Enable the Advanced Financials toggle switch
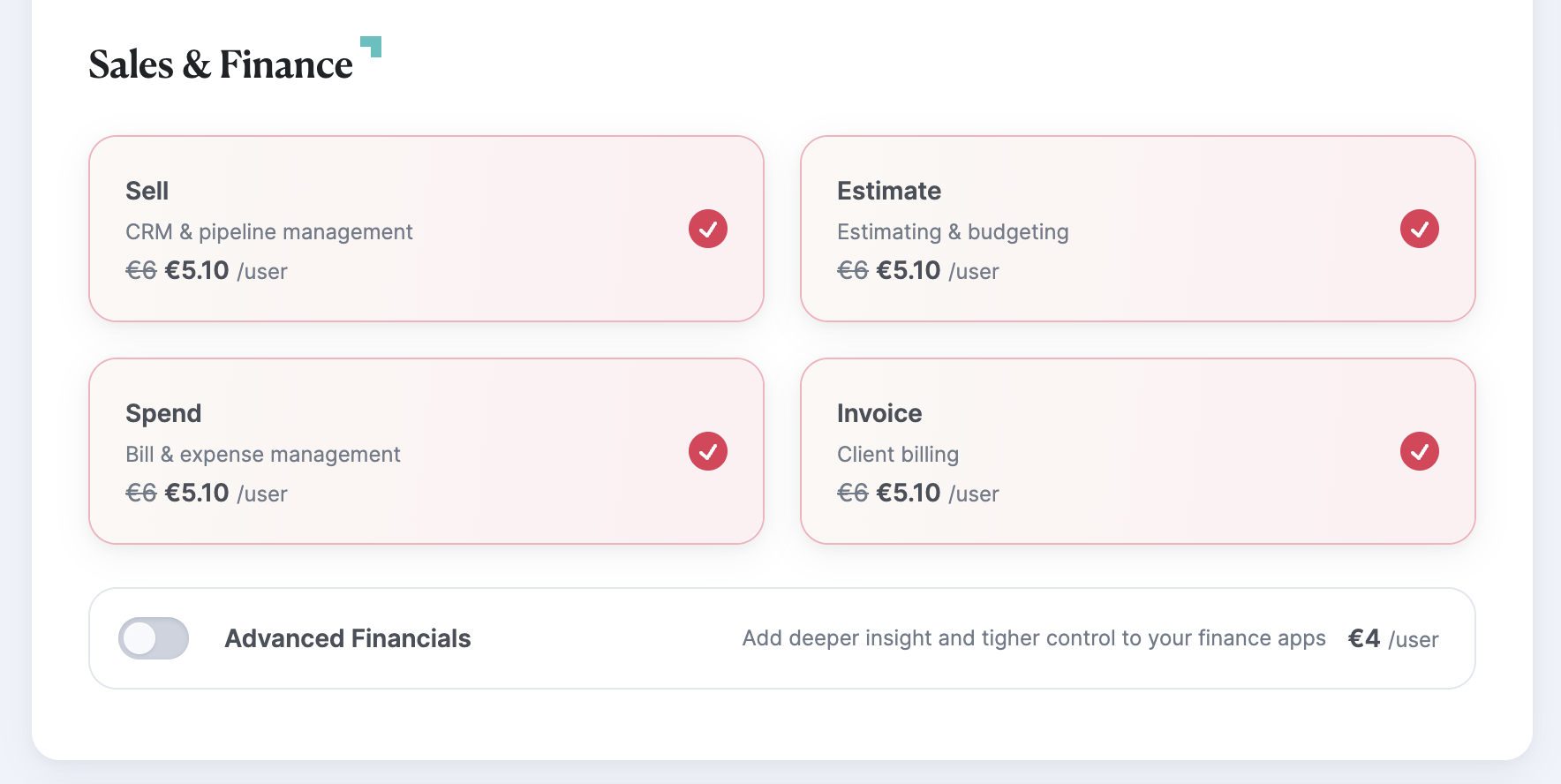 pos(154,638)
